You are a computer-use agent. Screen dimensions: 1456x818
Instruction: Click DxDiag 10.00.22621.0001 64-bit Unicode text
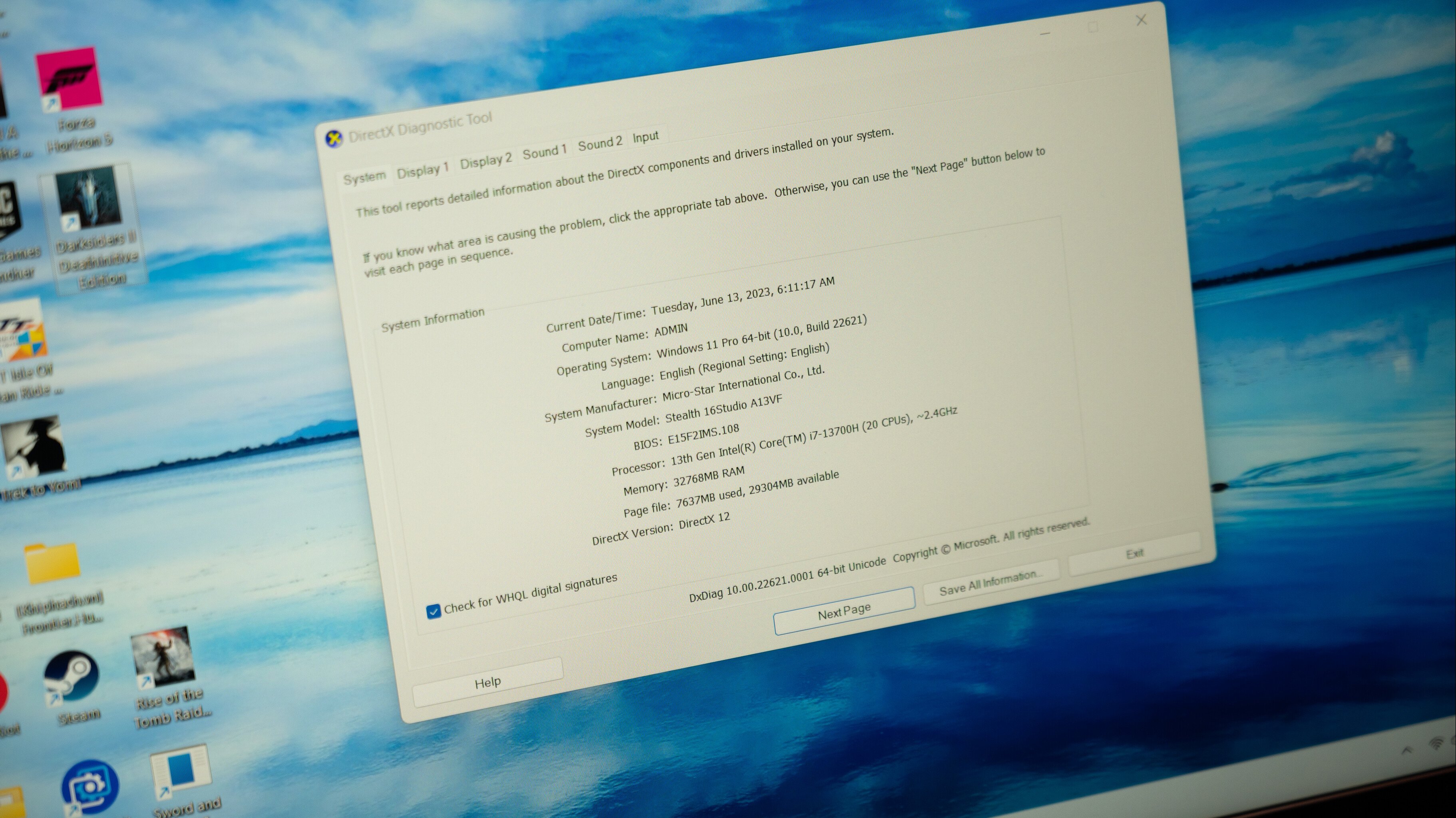point(788,580)
